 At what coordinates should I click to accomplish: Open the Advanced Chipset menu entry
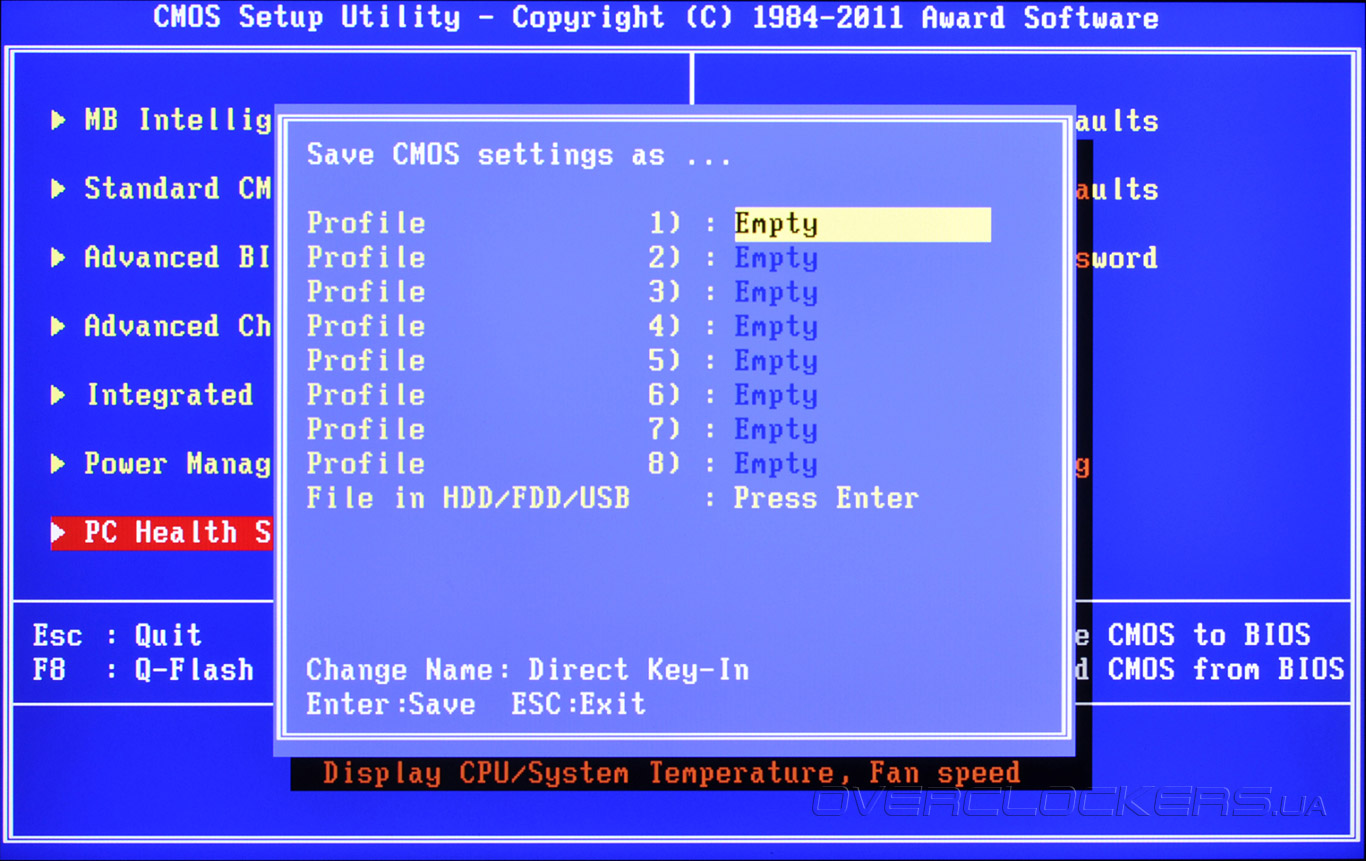click(162, 326)
